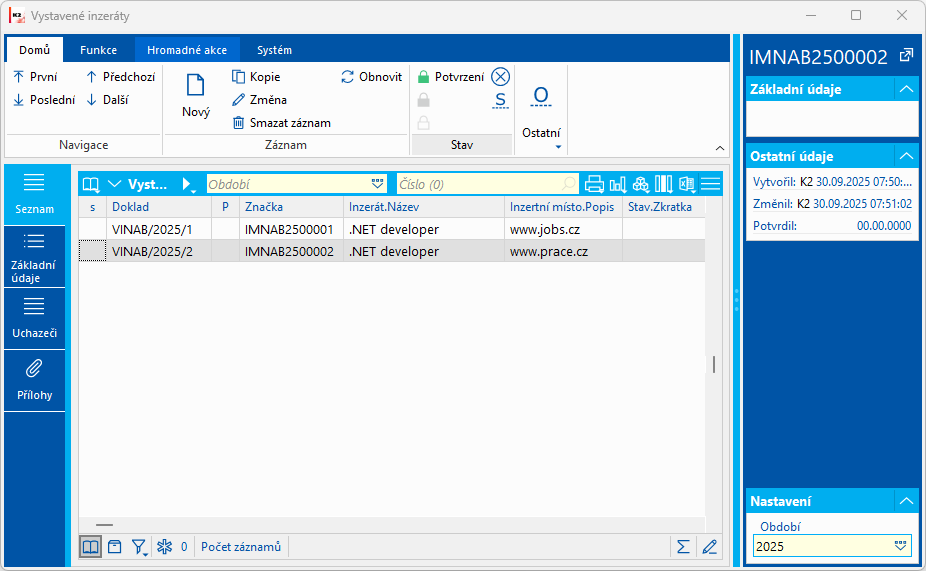Image resolution: width=926 pixels, height=571 pixels.
Task: Open the chart icon in the list toolbar
Action: tap(618, 184)
